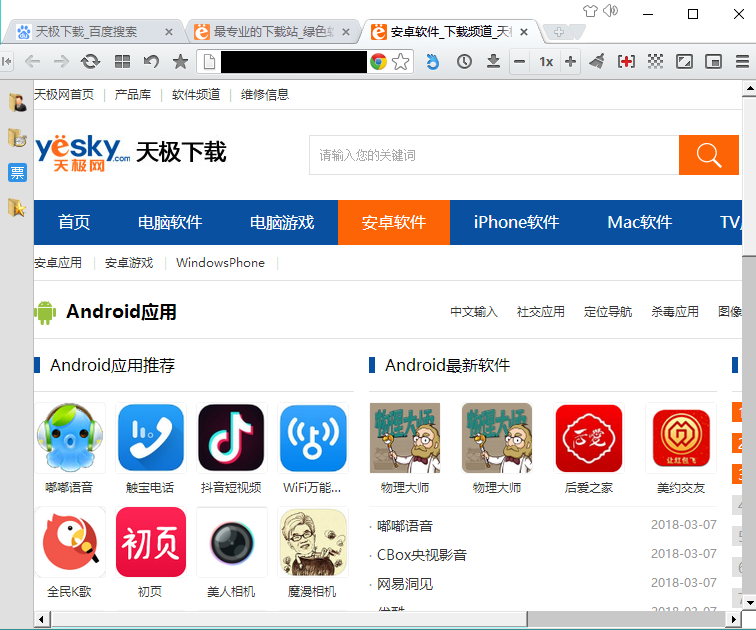756x630 pixels.
Task: Bookmark page with star in address bar
Action: click(x=401, y=62)
